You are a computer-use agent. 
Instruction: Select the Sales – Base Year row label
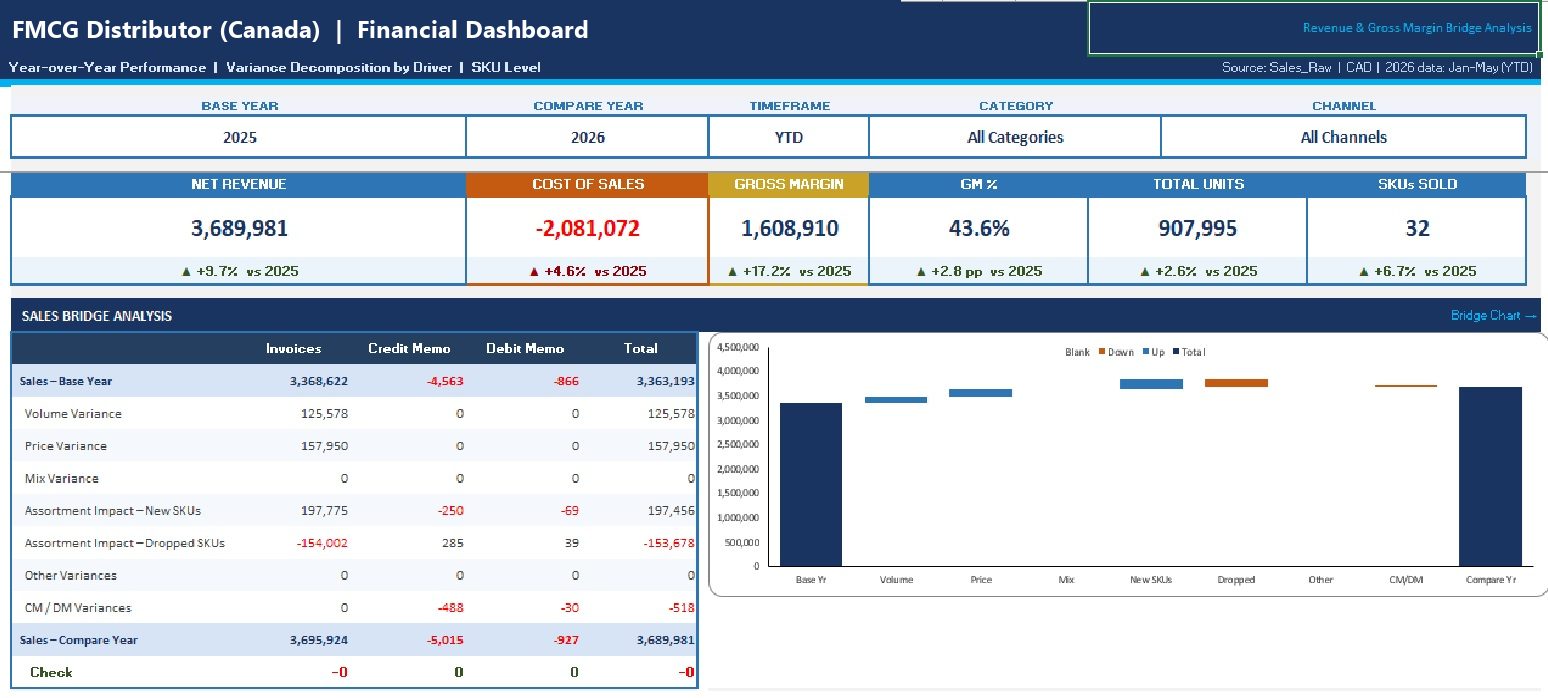(66, 381)
